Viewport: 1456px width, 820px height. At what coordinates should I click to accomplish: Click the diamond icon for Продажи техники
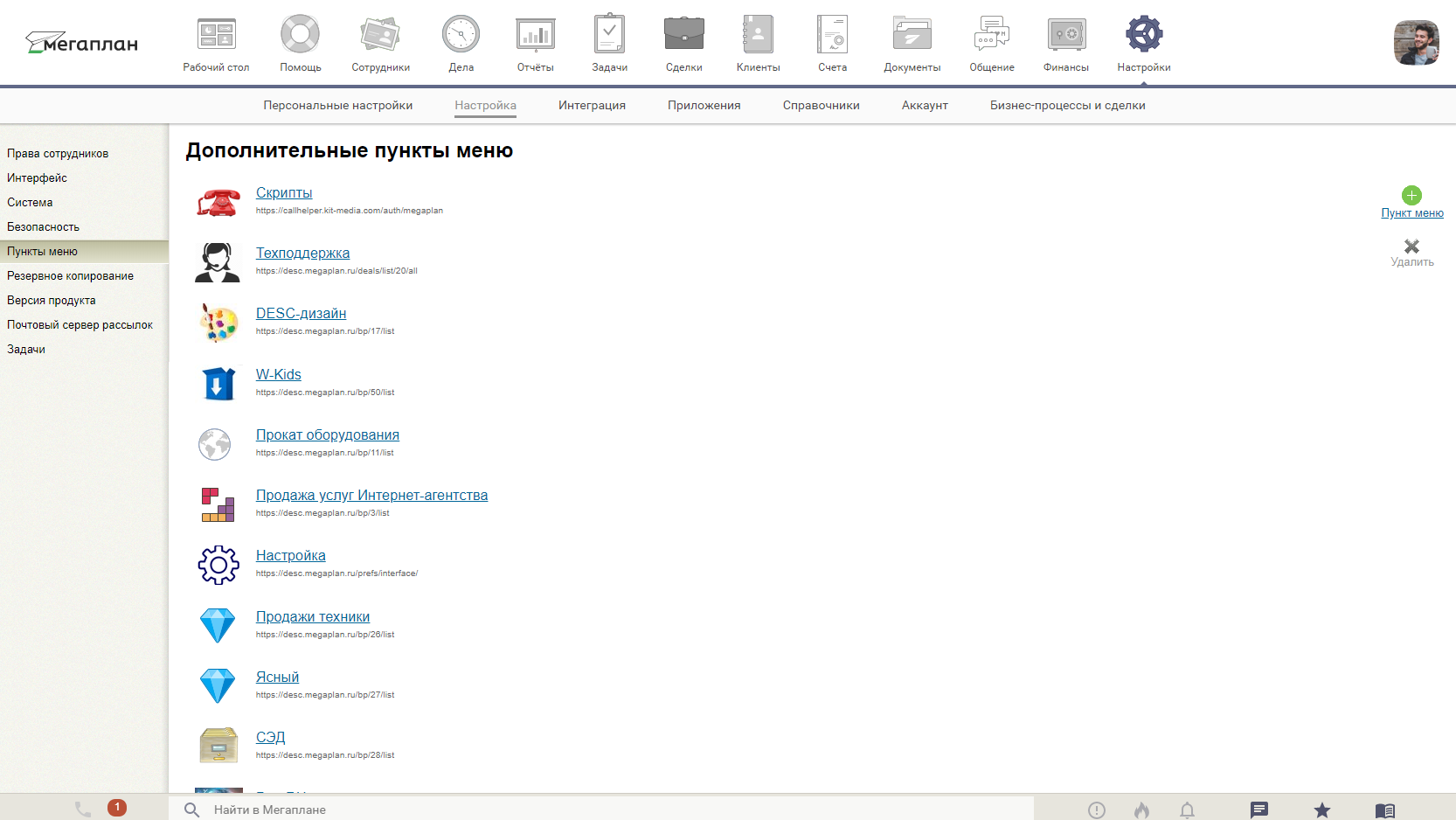pyautogui.click(x=218, y=626)
